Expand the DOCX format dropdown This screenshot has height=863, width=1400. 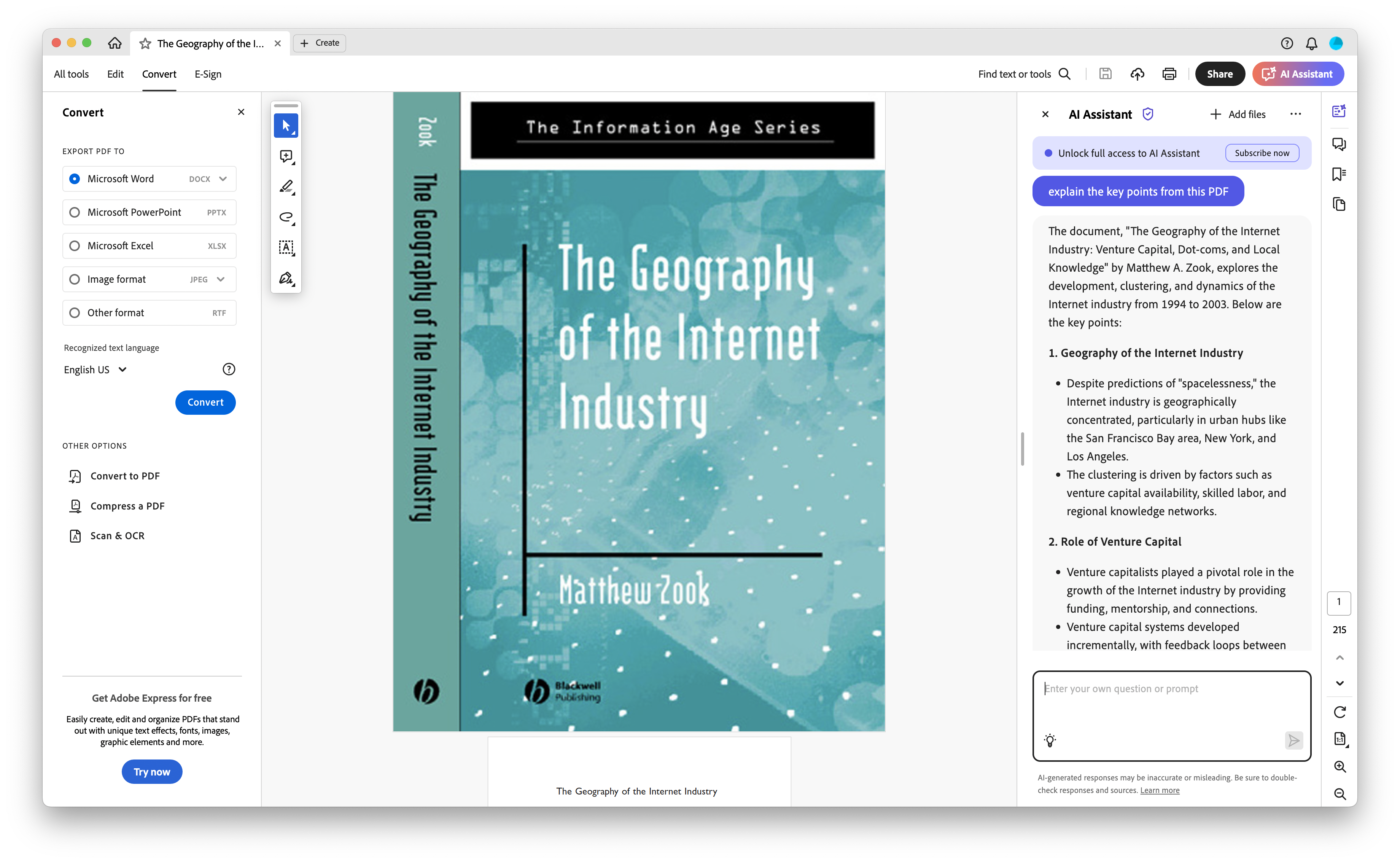pos(223,179)
